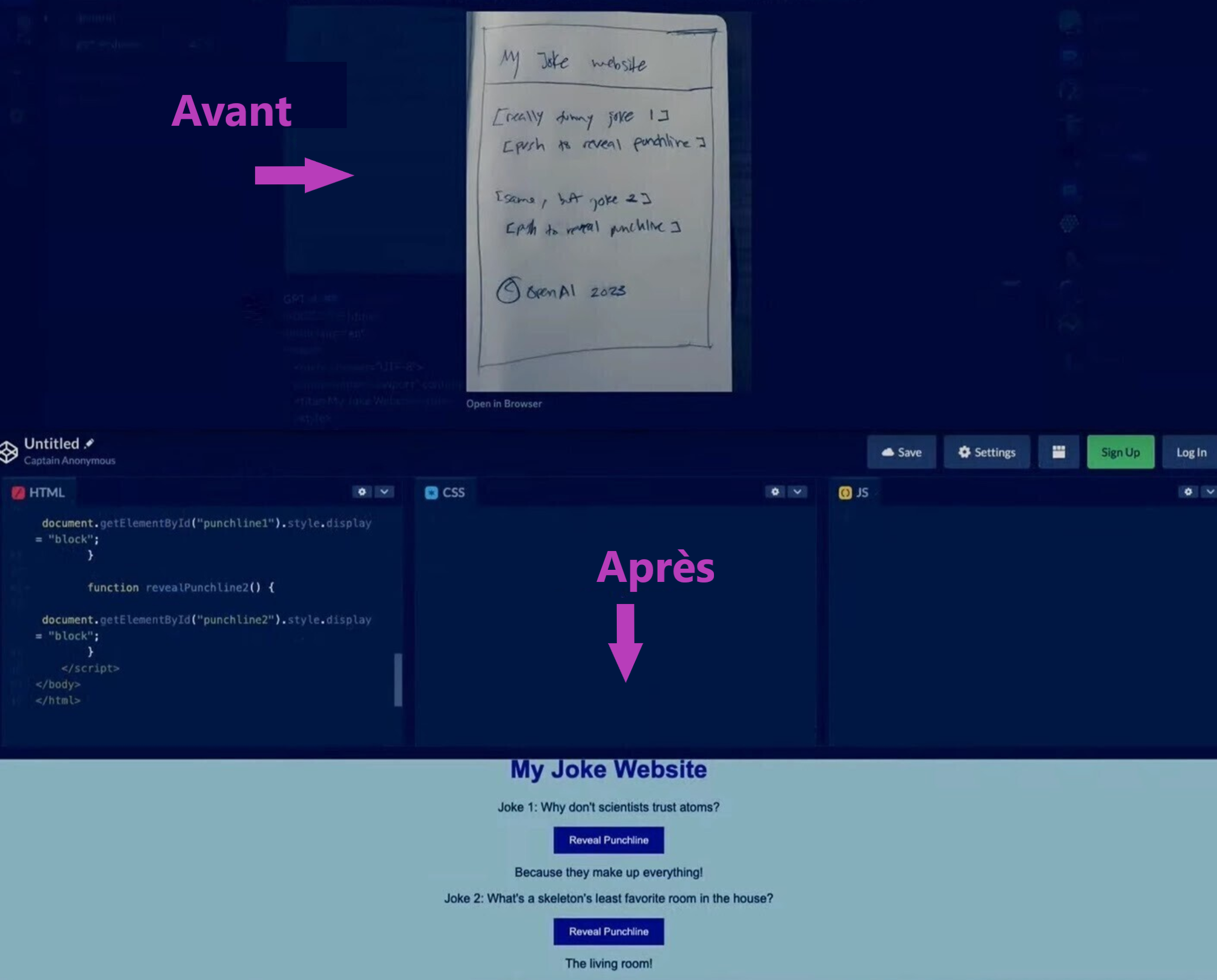
Task: Click the CSS panel icon
Action: click(432, 492)
